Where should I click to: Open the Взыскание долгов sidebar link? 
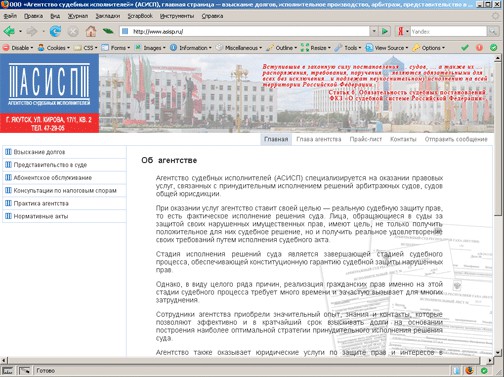pos(39,152)
